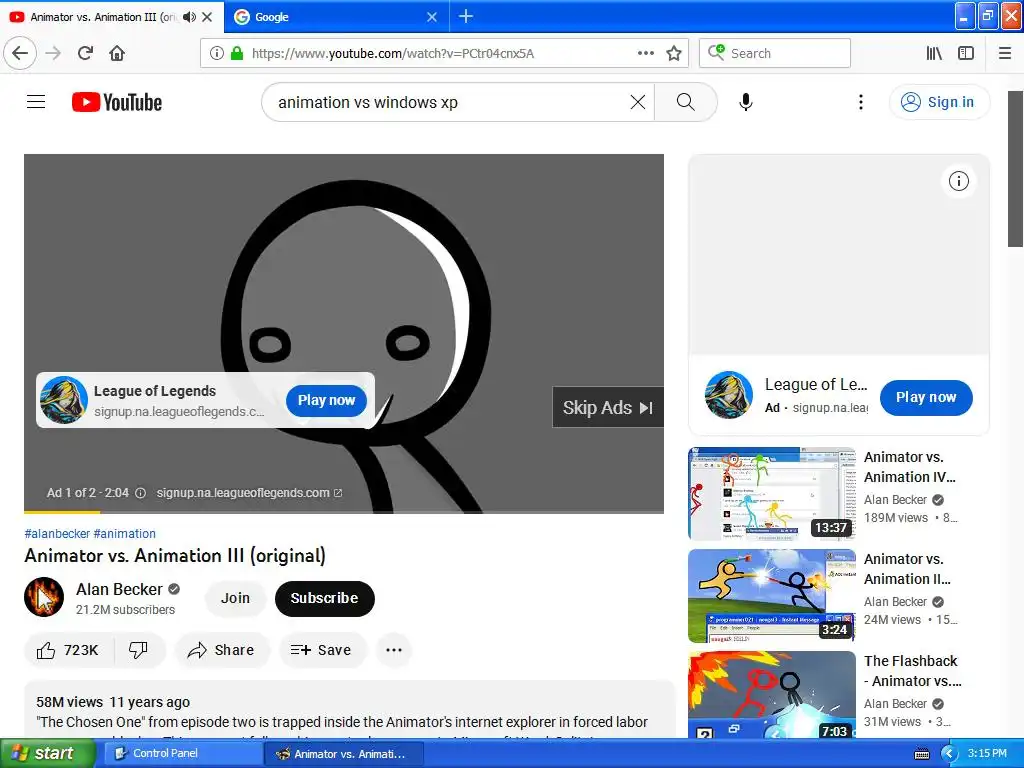Image resolution: width=1024 pixels, height=768 pixels.
Task: Open the browser home page
Action: (117, 53)
